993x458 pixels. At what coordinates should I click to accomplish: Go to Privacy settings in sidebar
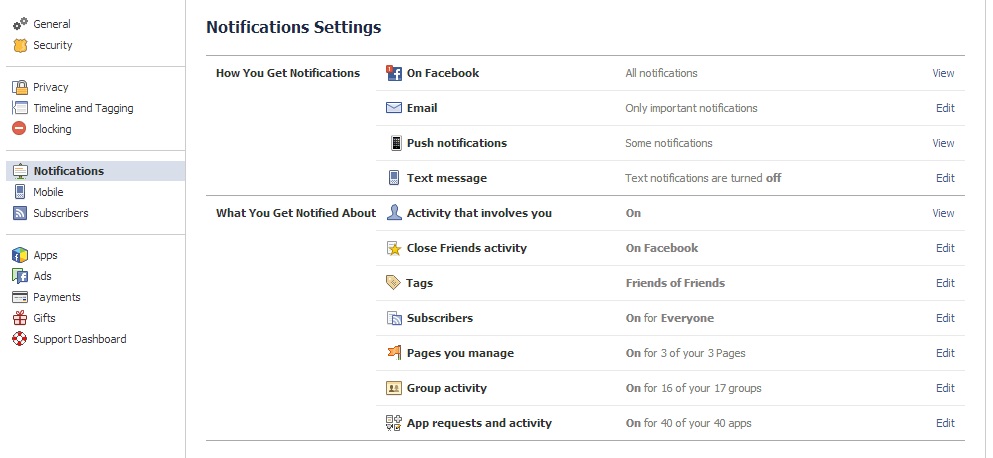coord(50,87)
